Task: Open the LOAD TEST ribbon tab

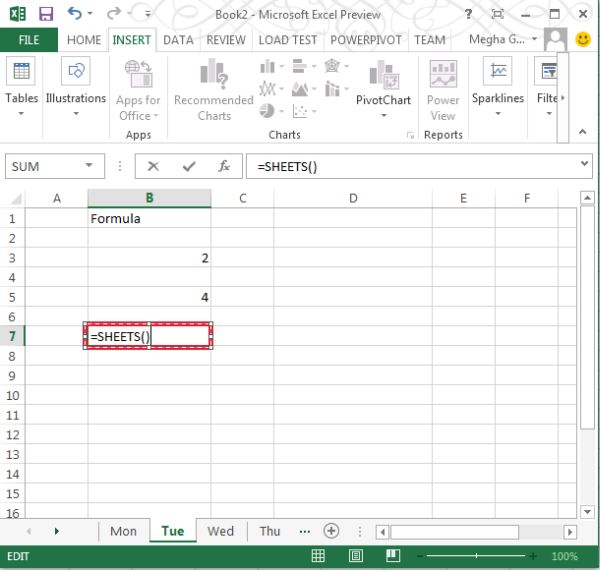Action: [288, 40]
